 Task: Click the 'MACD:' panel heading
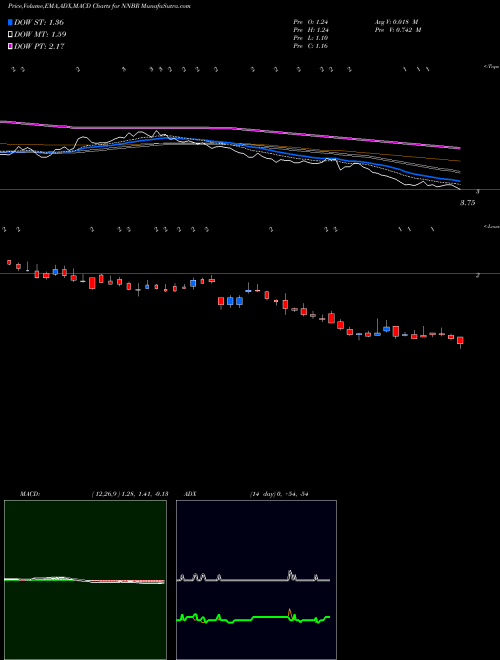[29, 494]
